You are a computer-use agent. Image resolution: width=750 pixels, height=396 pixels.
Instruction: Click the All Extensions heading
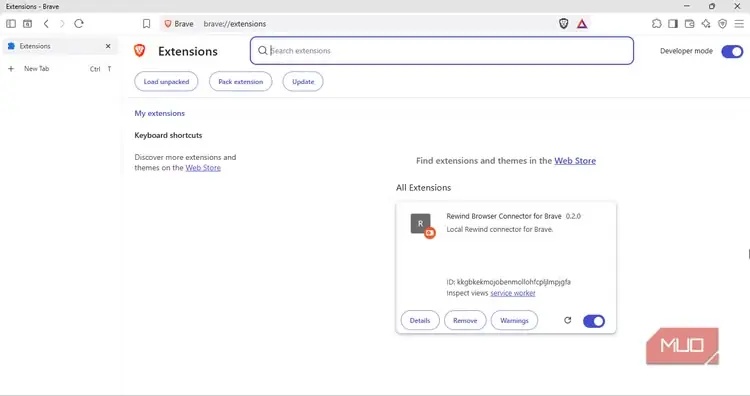tap(423, 187)
